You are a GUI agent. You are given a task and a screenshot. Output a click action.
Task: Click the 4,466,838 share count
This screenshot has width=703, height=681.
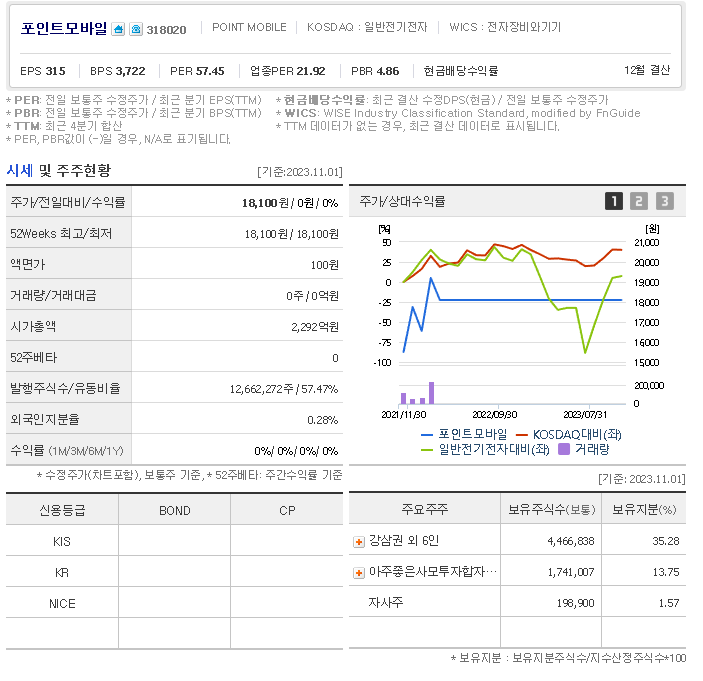(x=571, y=541)
